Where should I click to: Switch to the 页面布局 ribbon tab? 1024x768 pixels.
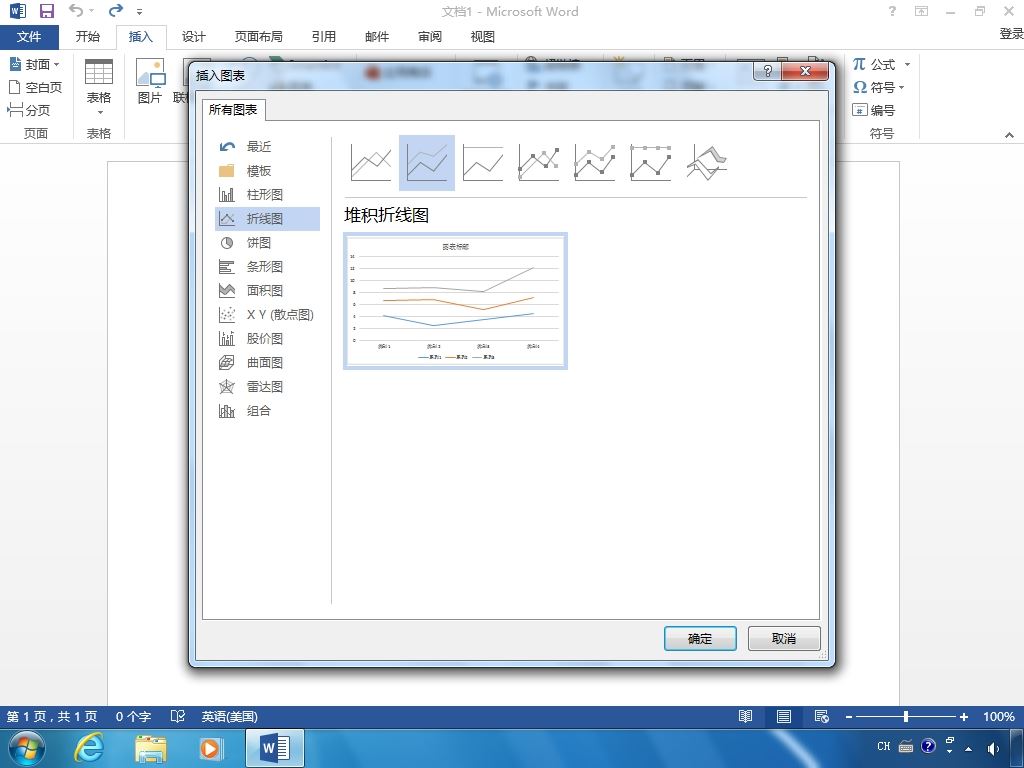[x=259, y=37]
